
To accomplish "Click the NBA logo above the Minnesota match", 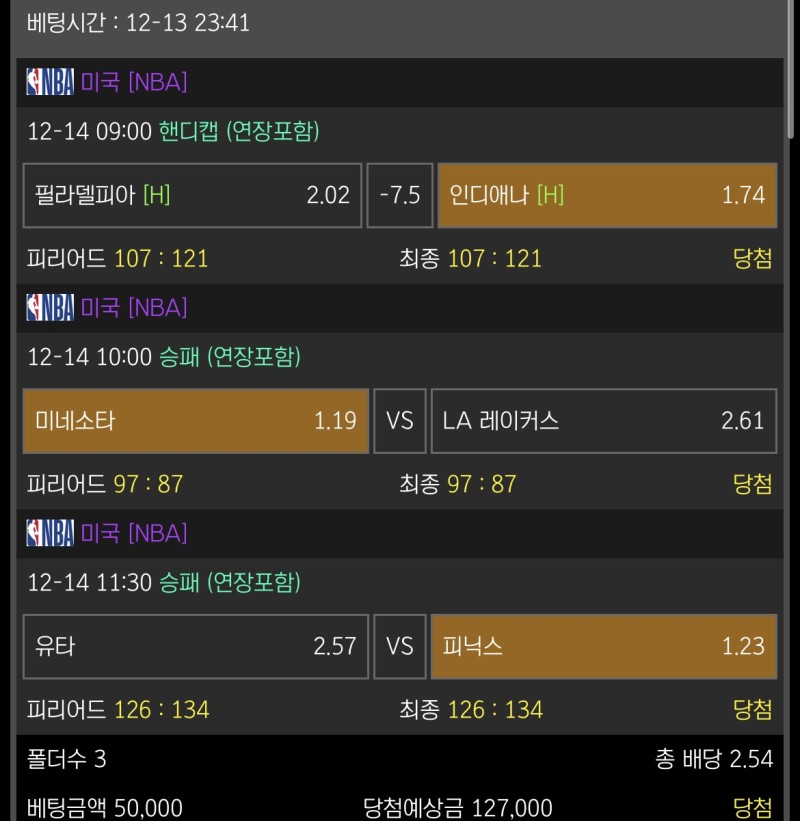I will click(x=50, y=307).
